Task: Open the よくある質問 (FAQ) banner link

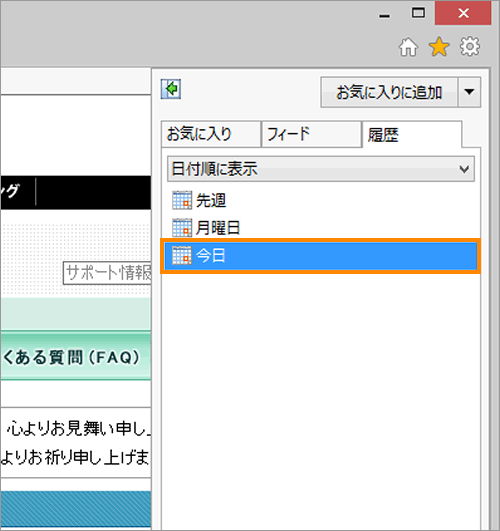Action: [75, 357]
